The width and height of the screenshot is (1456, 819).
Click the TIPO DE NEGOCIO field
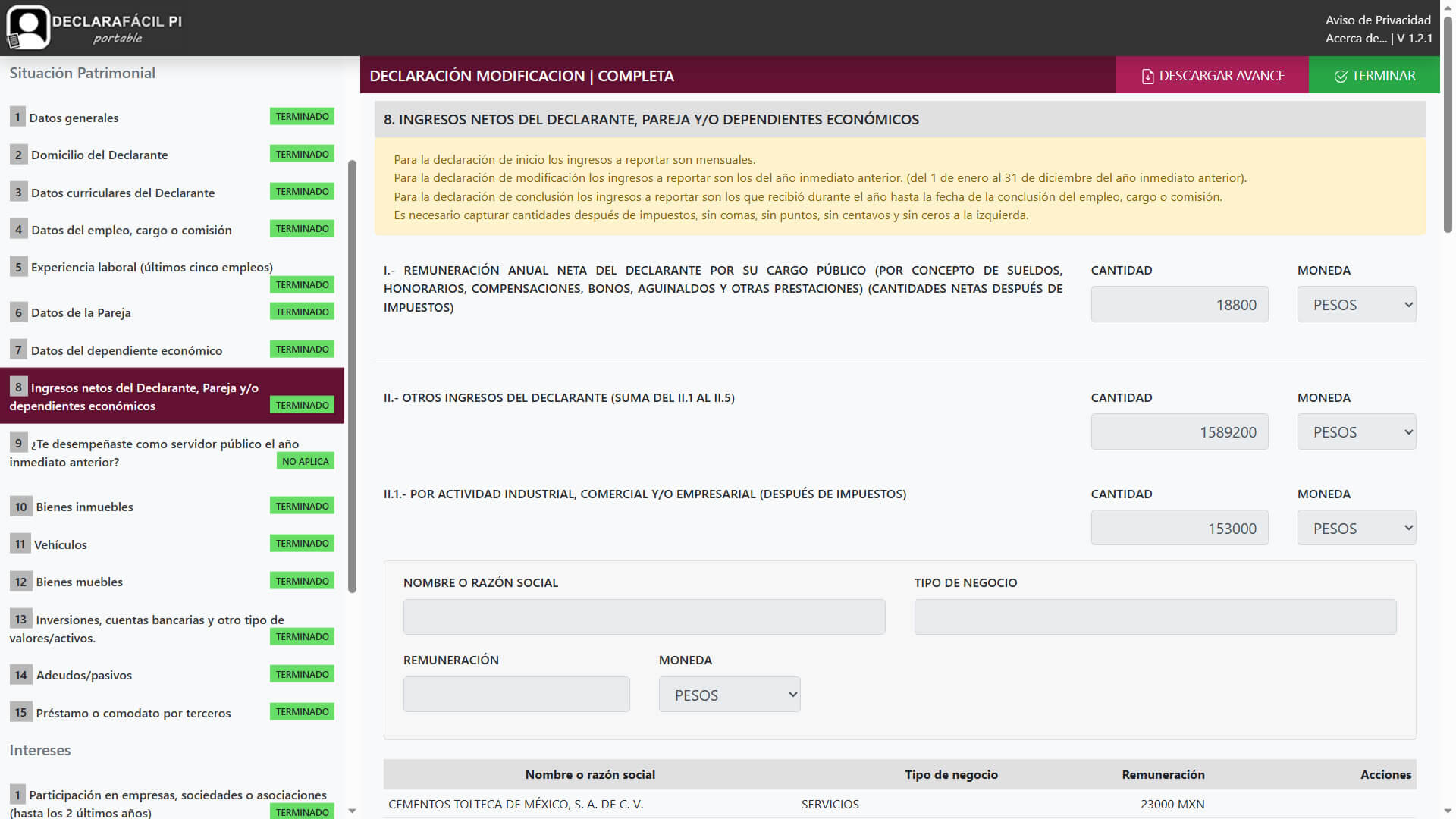1155,617
